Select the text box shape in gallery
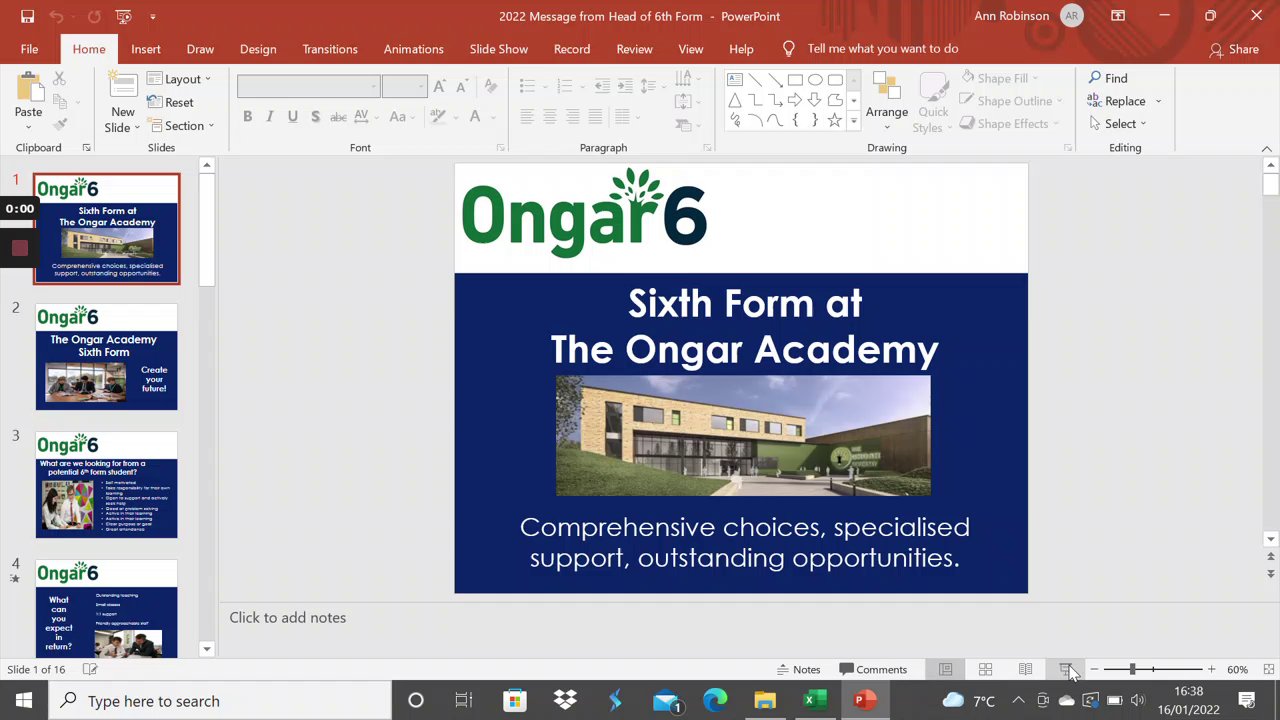 735,80
